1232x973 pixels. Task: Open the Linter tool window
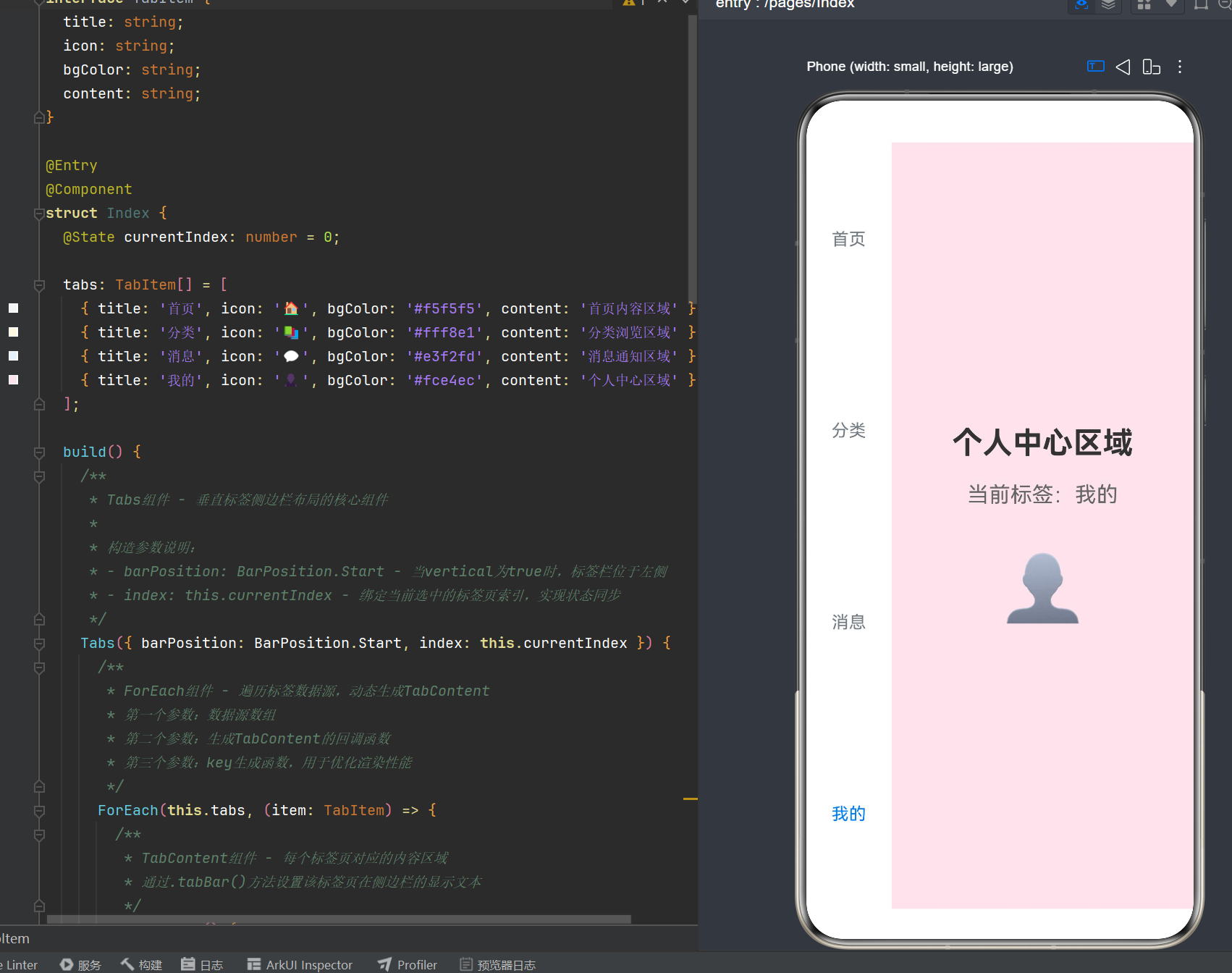click(x=20, y=964)
